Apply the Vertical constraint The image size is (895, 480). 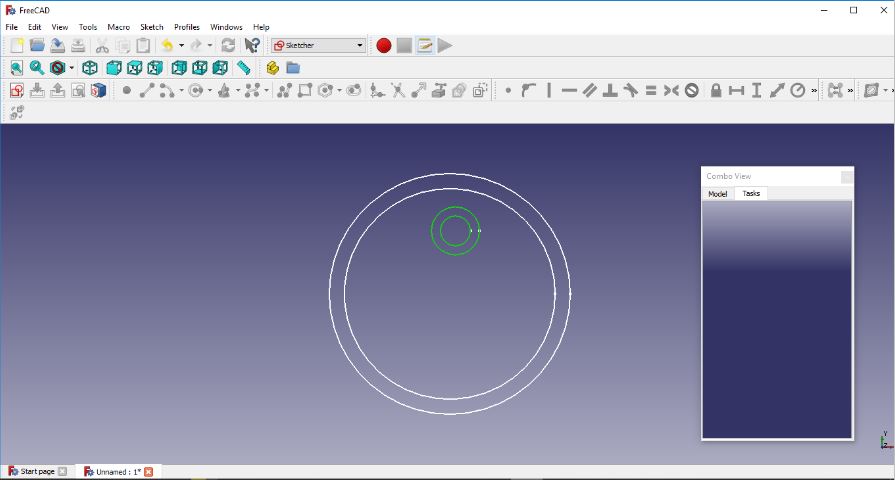549,90
